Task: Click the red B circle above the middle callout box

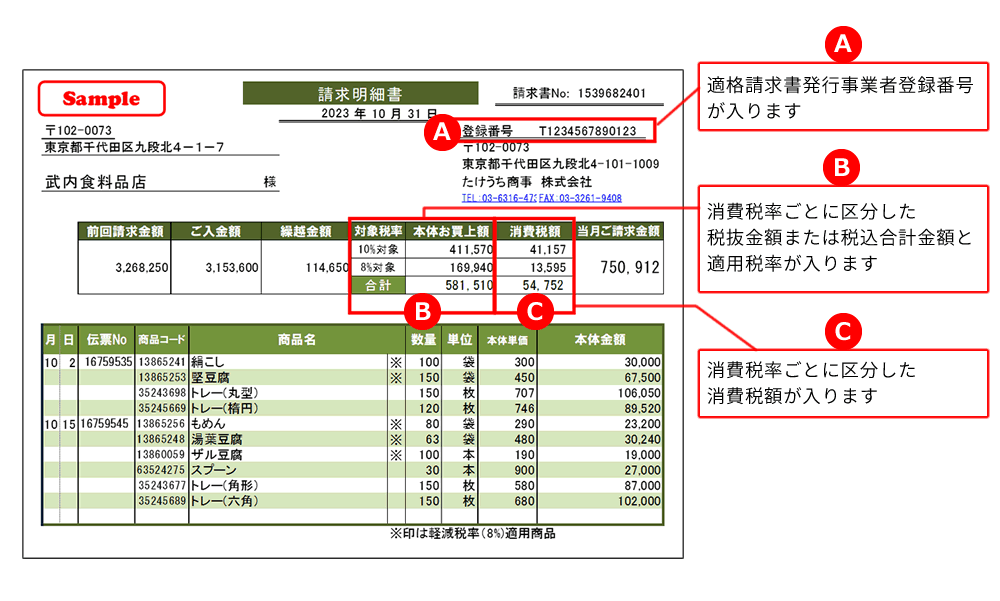Action: [x=842, y=168]
